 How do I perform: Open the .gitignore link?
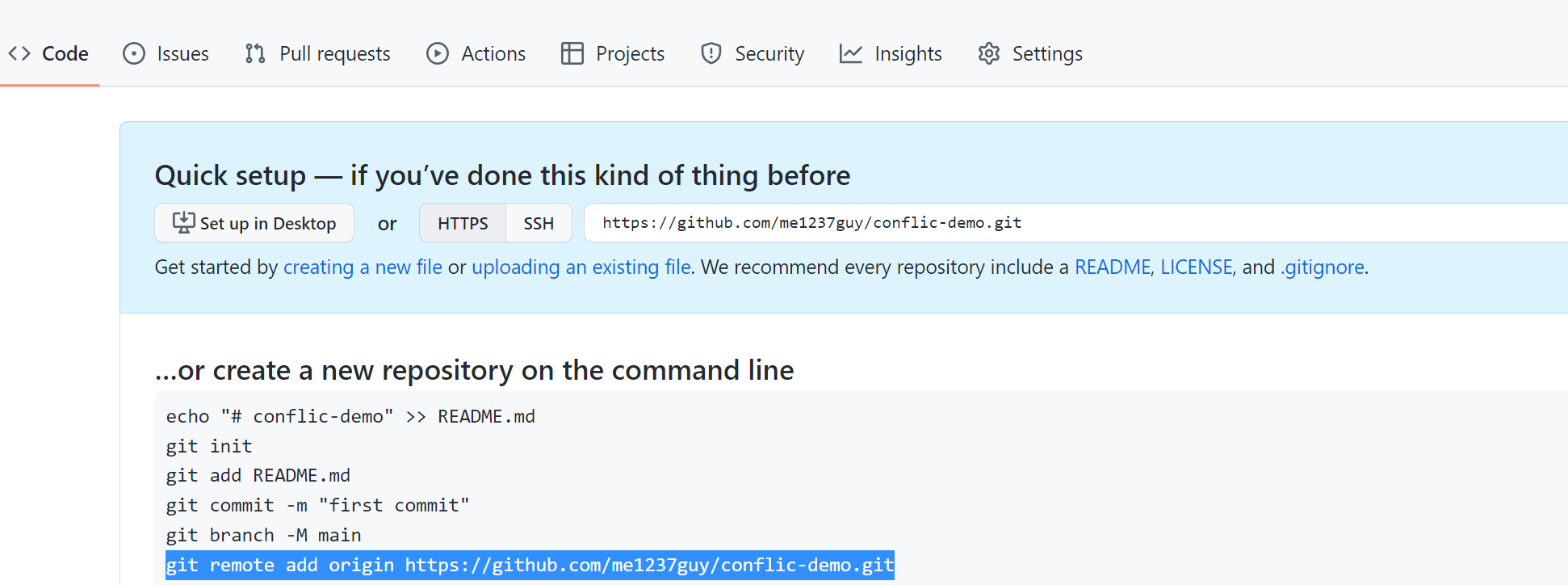click(x=1323, y=267)
